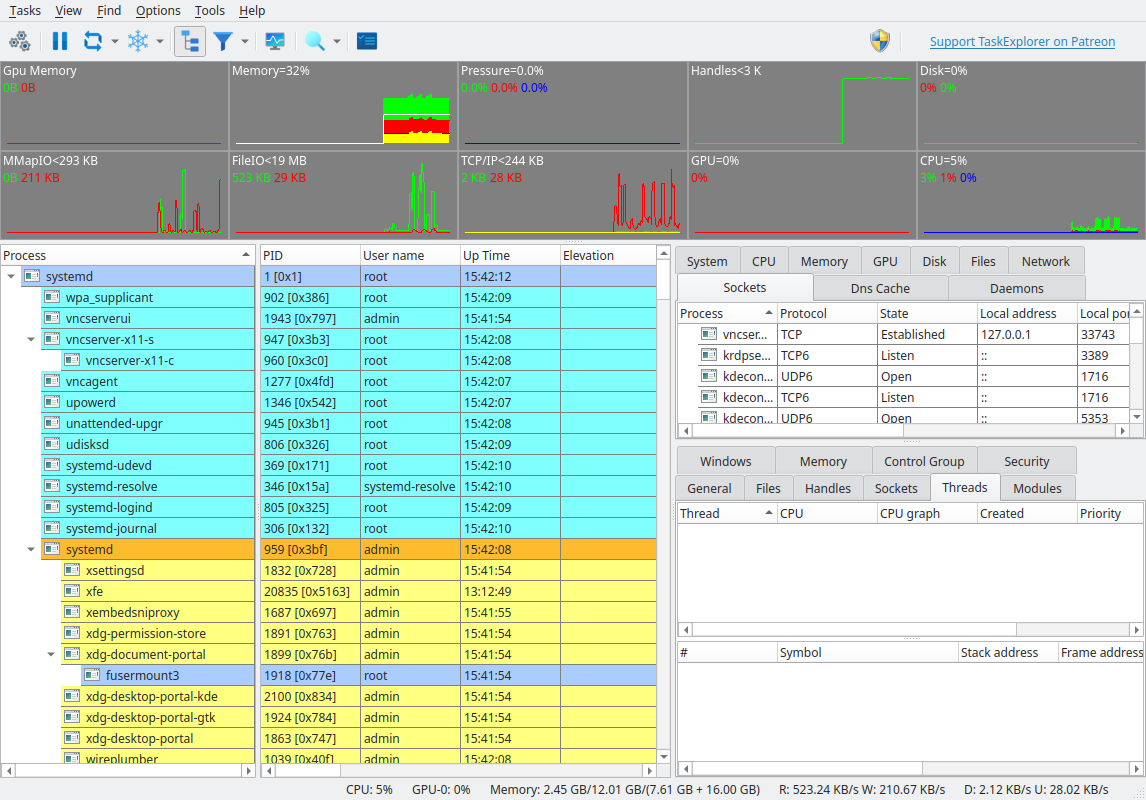The height and width of the screenshot is (800, 1146).
Task: Open filter funnel dropdown arrow
Action: tap(245, 42)
